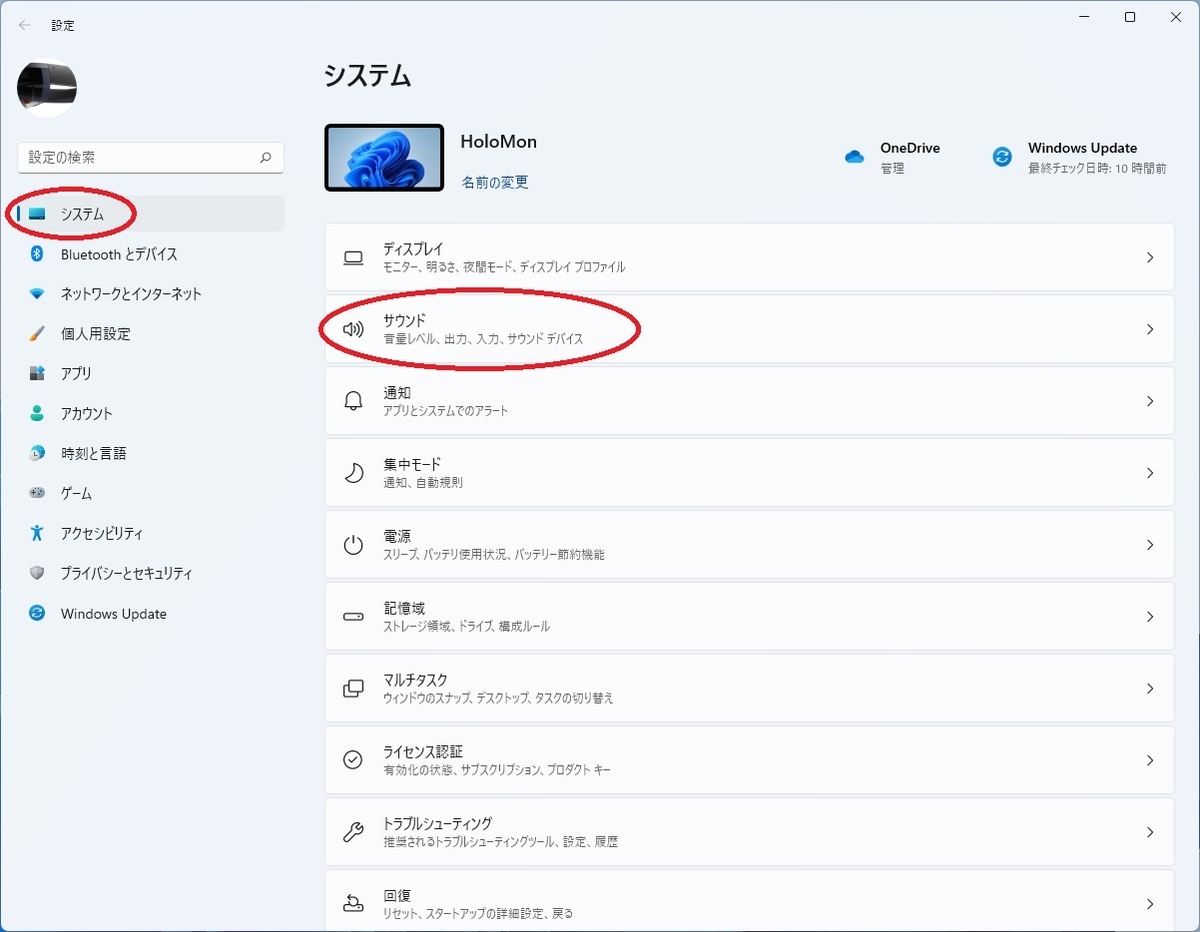This screenshot has height=932, width=1200.
Task: Expand サウンド row chevron
Action: [1150, 329]
